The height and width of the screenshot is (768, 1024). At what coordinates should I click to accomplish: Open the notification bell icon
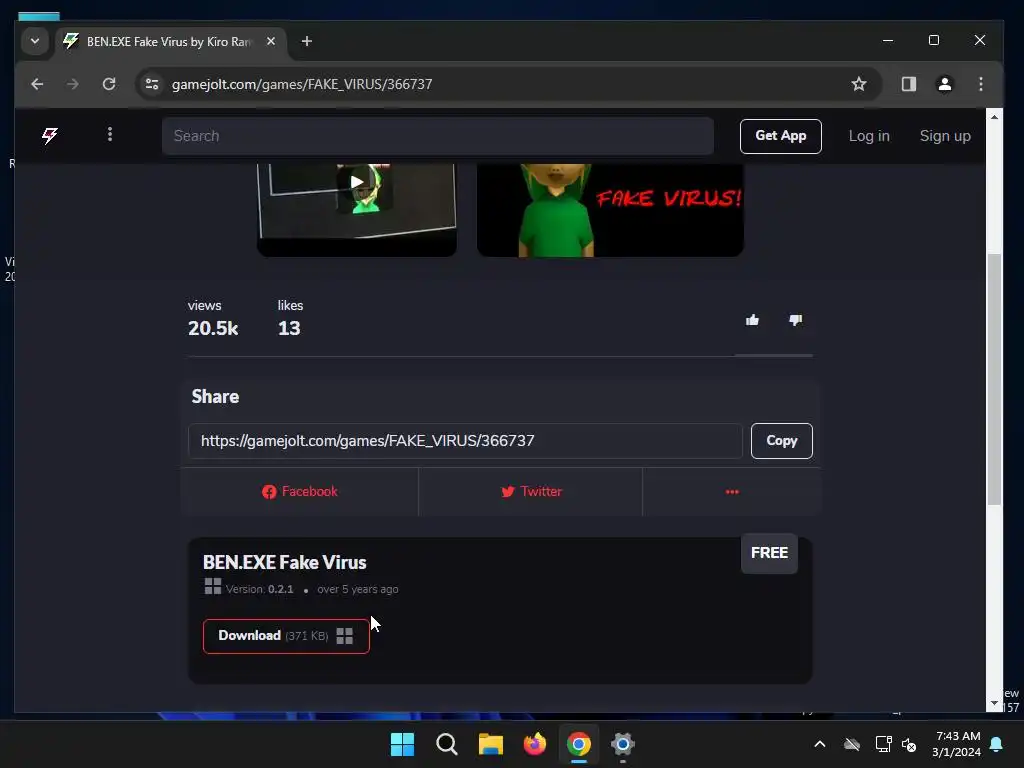pyautogui.click(x=997, y=744)
